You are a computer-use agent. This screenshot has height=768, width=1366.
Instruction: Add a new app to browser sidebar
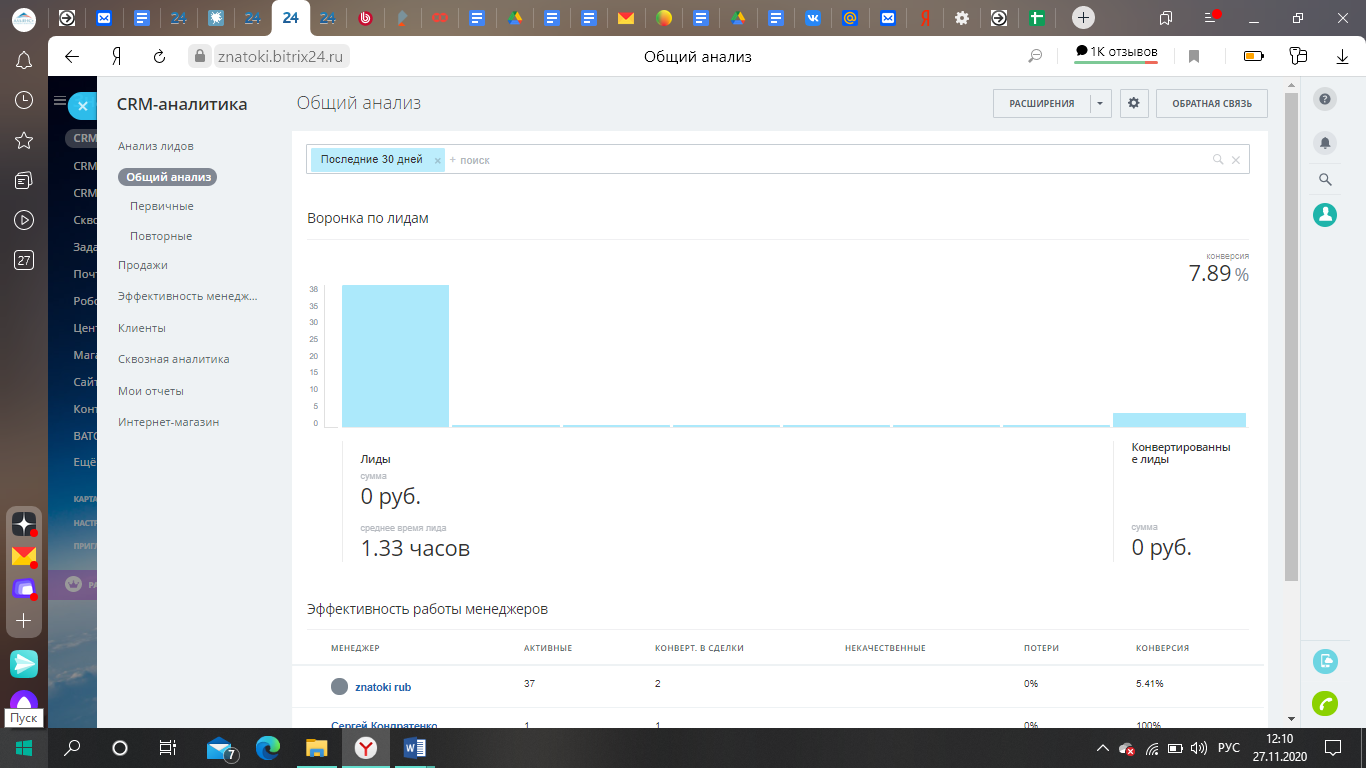pos(24,621)
